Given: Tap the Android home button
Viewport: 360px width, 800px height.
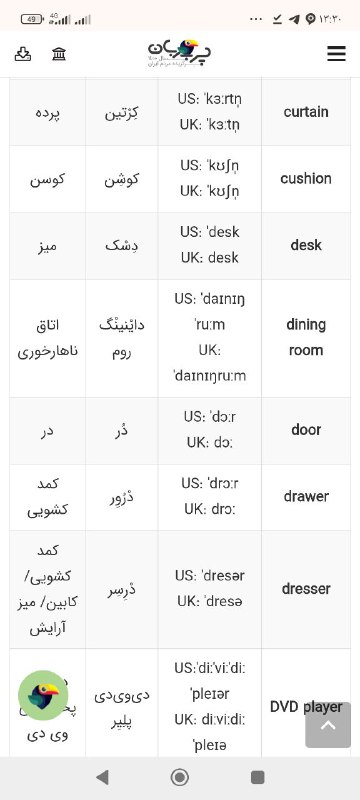Looking at the screenshot, I should [179, 778].
